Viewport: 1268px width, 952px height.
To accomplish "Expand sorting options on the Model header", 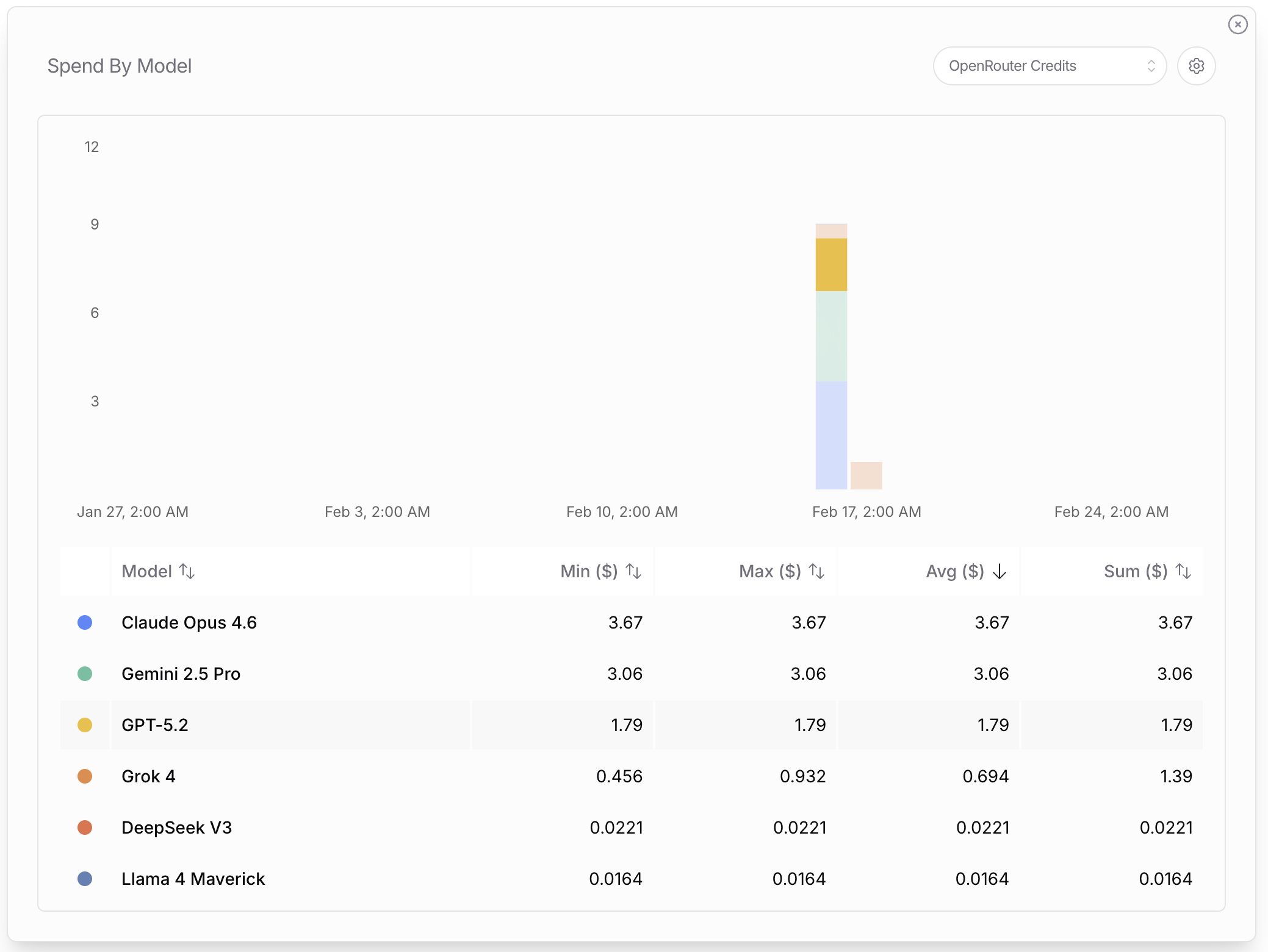I will [187, 571].
